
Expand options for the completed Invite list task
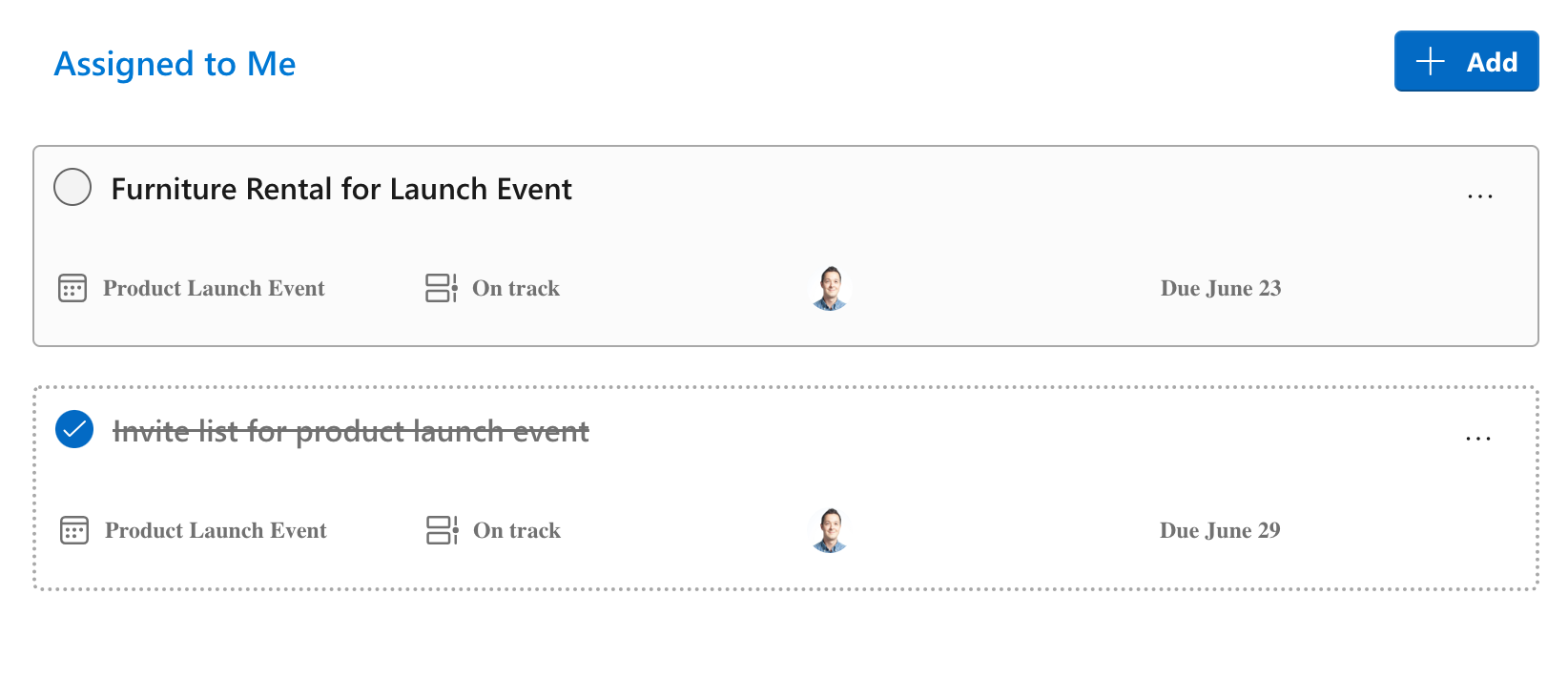[1478, 438]
